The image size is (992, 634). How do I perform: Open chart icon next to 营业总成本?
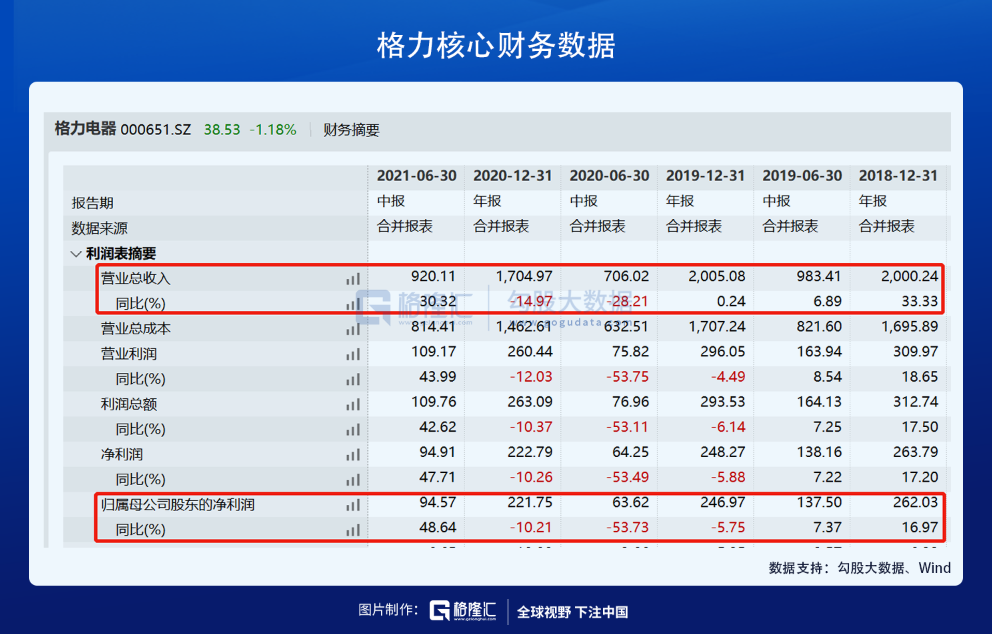(353, 329)
